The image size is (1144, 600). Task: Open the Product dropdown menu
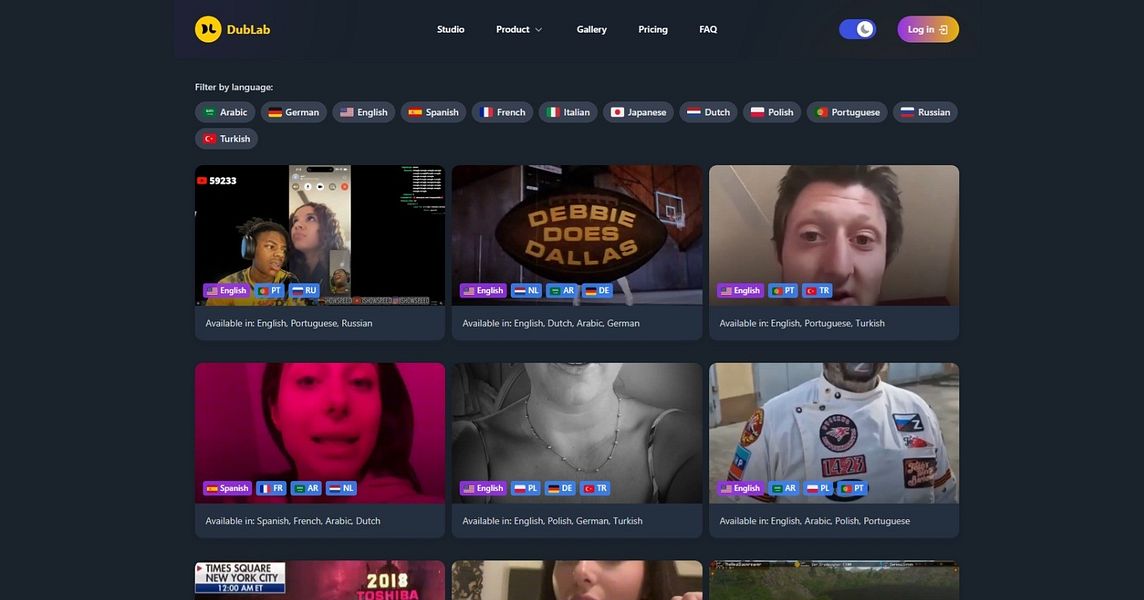tap(518, 29)
